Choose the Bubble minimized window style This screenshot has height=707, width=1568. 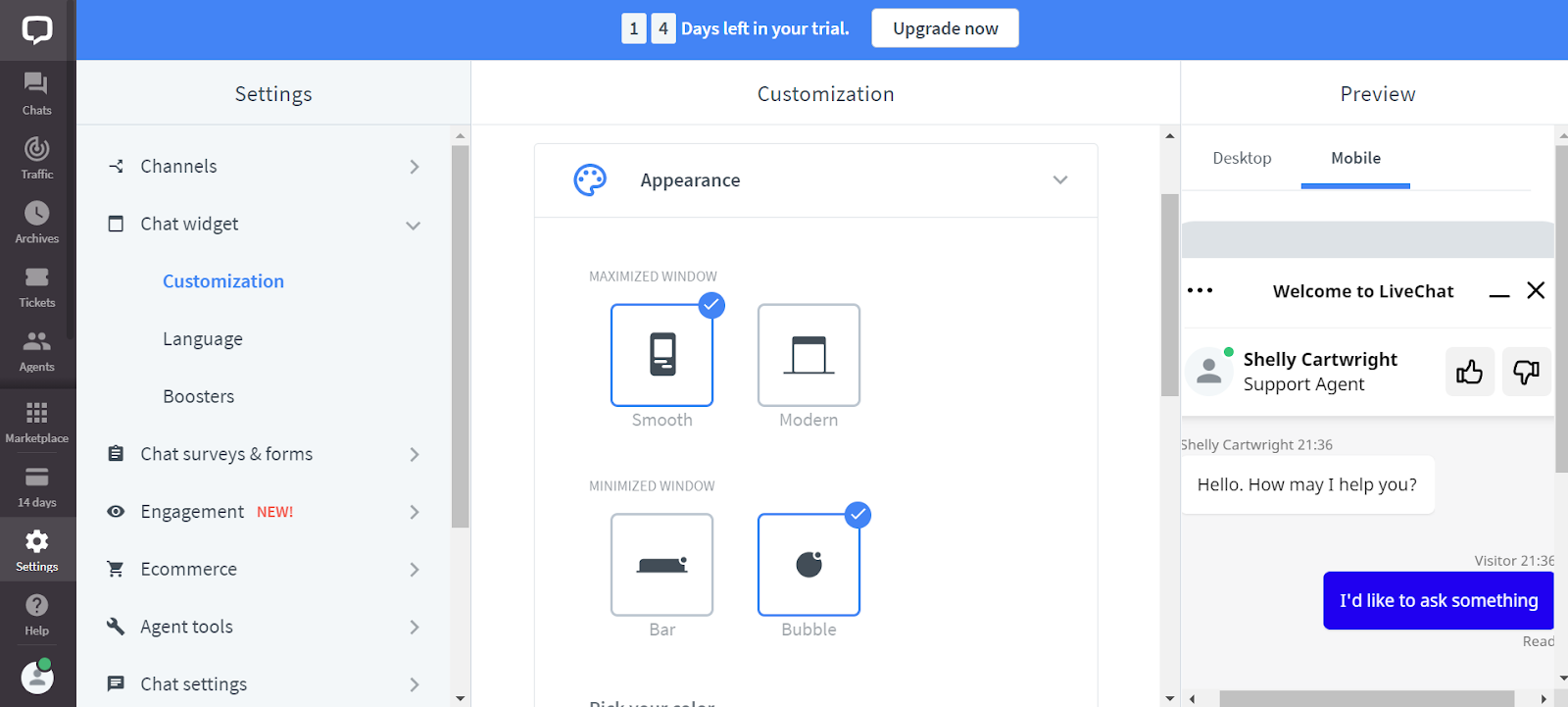[808, 565]
